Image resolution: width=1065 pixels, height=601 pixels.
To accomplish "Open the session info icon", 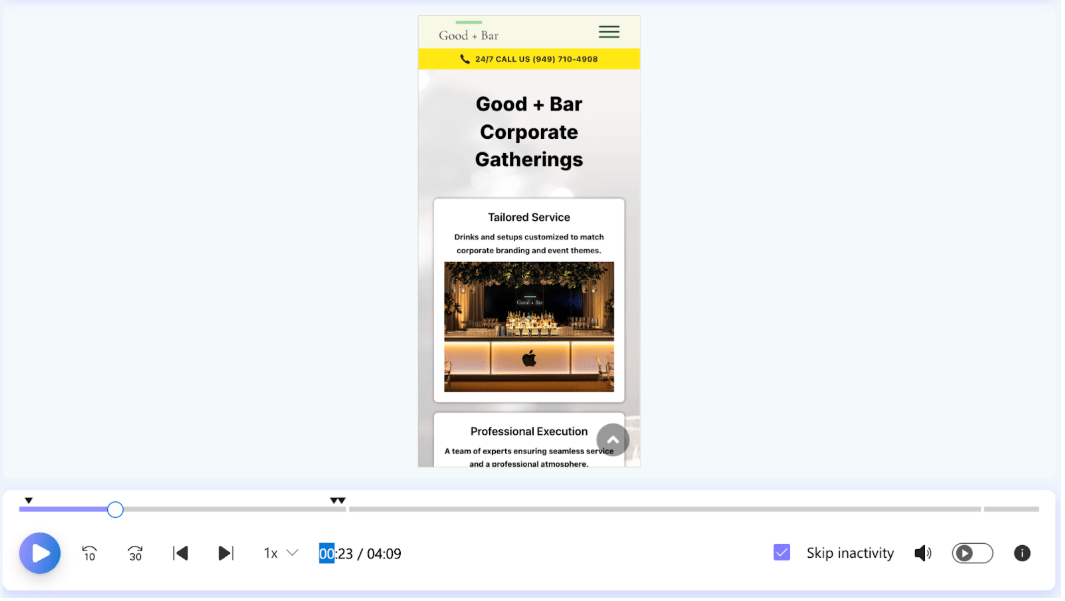I will pos(1021,553).
